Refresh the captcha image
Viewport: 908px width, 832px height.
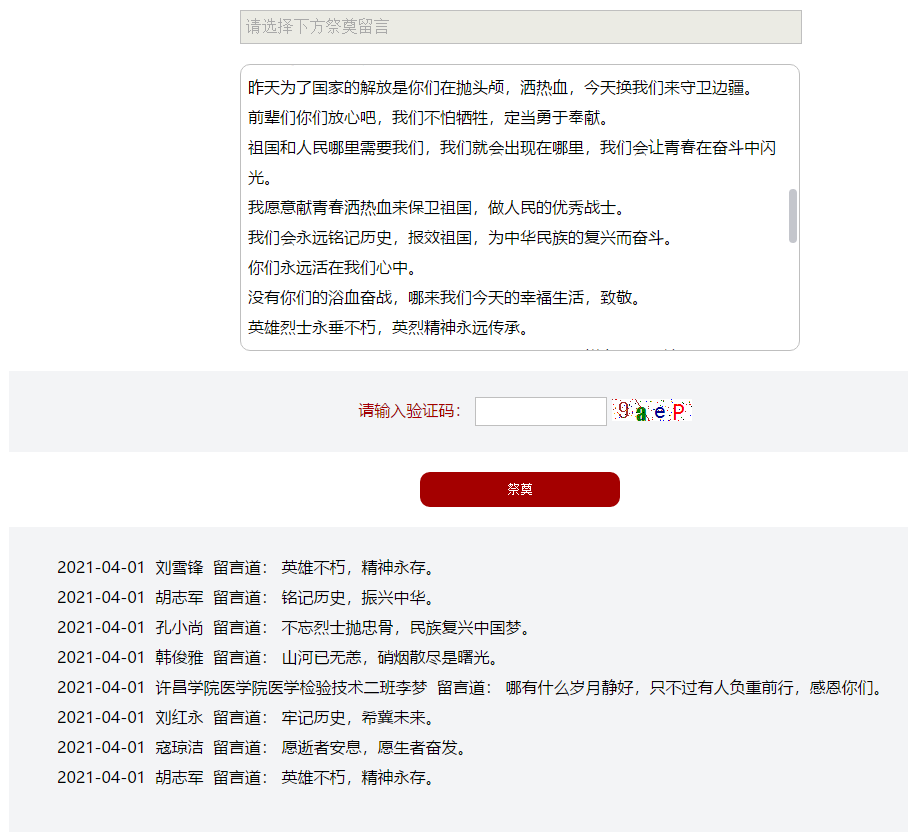pyautogui.click(x=652, y=411)
